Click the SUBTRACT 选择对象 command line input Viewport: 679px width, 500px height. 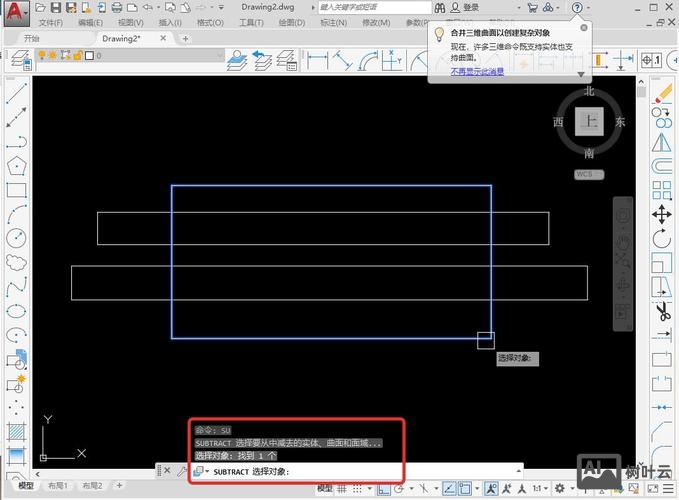[x=300, y=470]
